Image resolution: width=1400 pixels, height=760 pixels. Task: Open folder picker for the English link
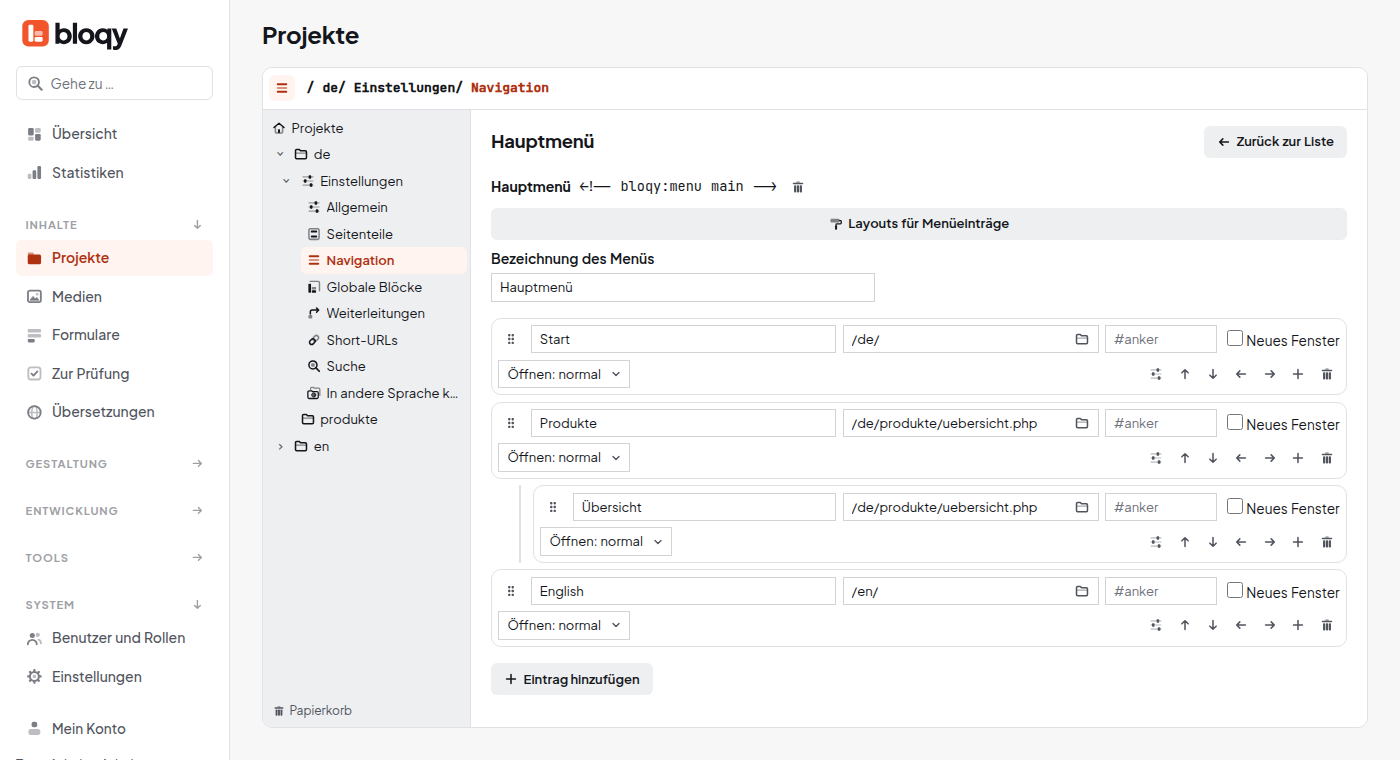tap(1082, 591)
